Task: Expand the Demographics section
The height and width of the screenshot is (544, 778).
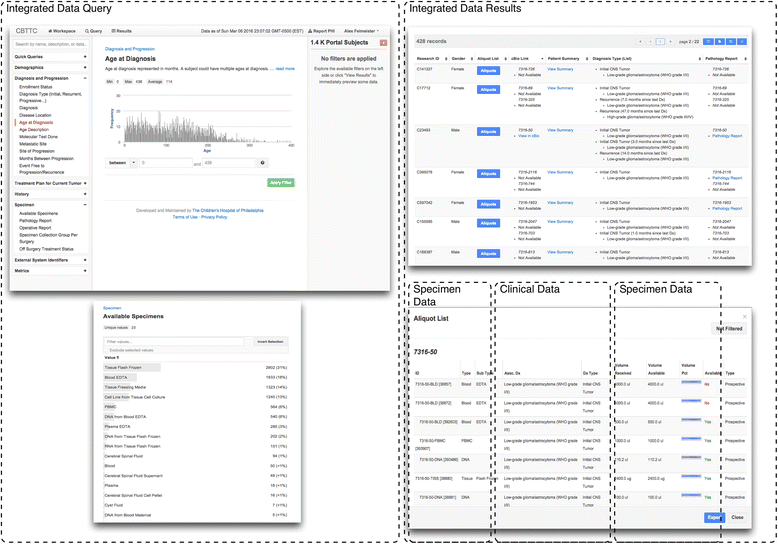Action: point(85,68)
